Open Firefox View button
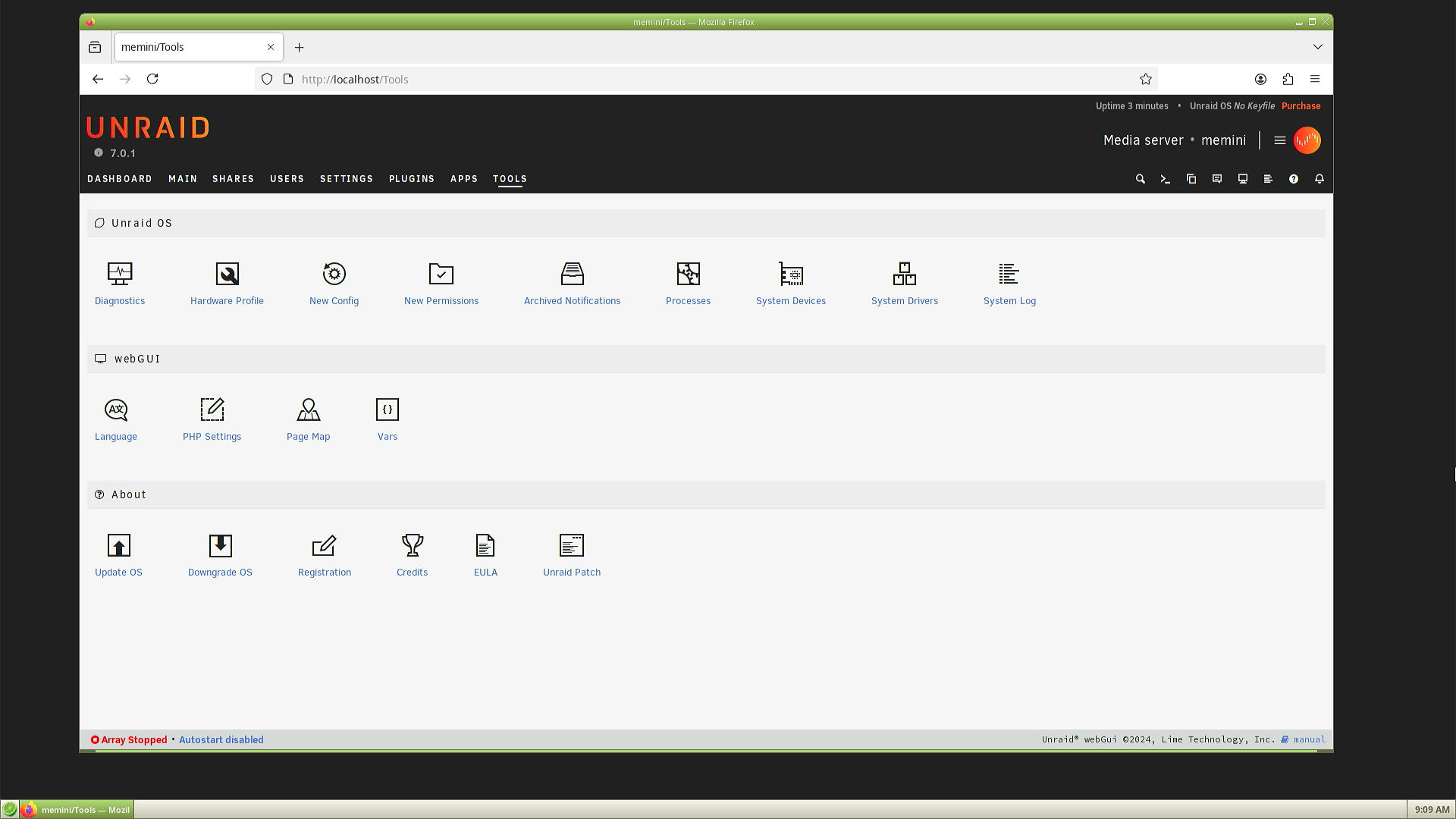1456x819 pixels. pyautogui.click(x=95, y=47)
